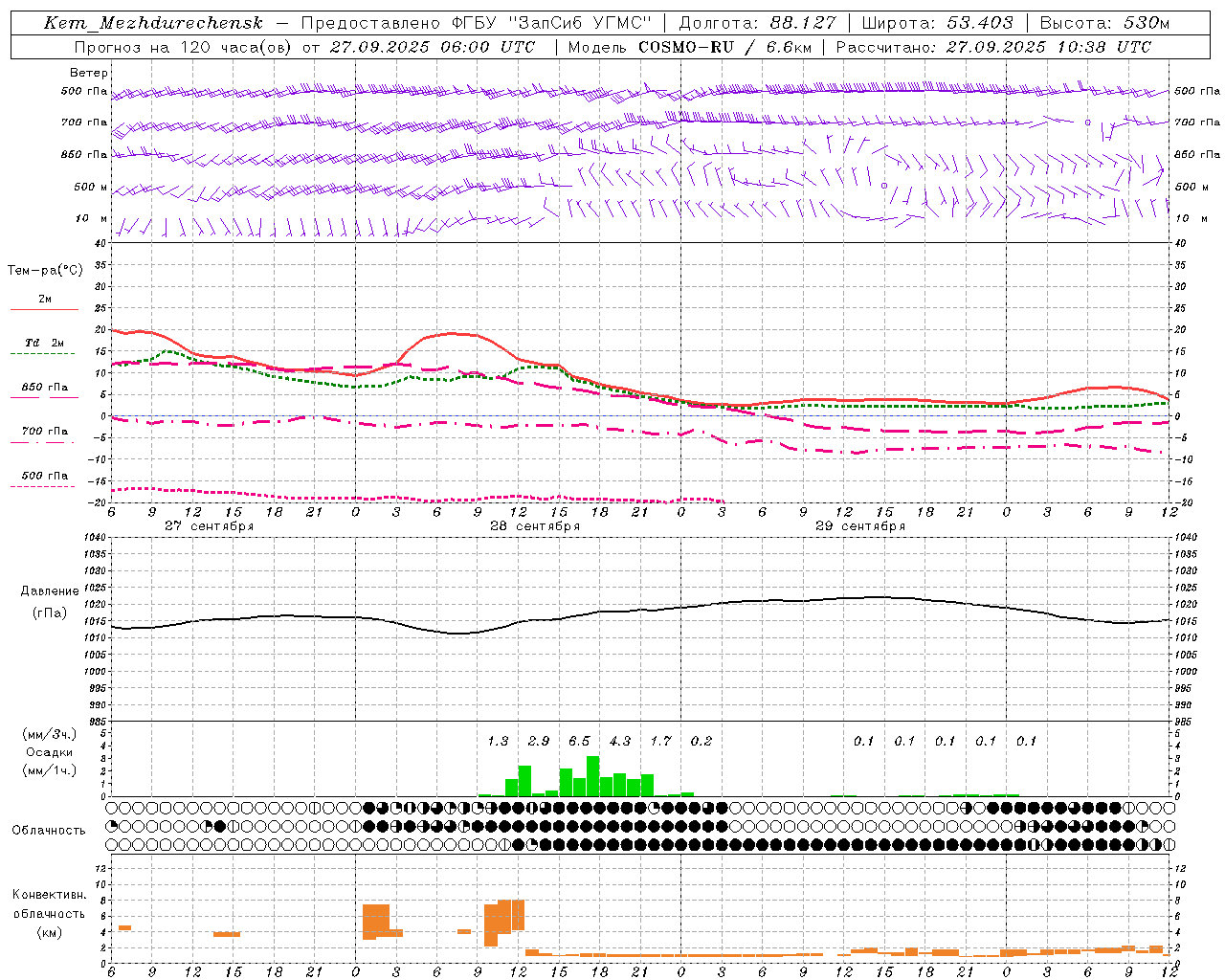Click the 500 м wind level label on the left
Image resolution: width=1225 pixels, height=980 pixels.
coord(91,187)
